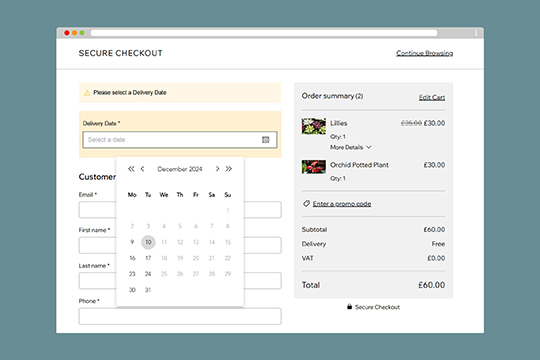Click the Orchid Potted Plant thumbnail
Image resolution: width=540 pixels, height=360 pixels.
pos(313,167)
